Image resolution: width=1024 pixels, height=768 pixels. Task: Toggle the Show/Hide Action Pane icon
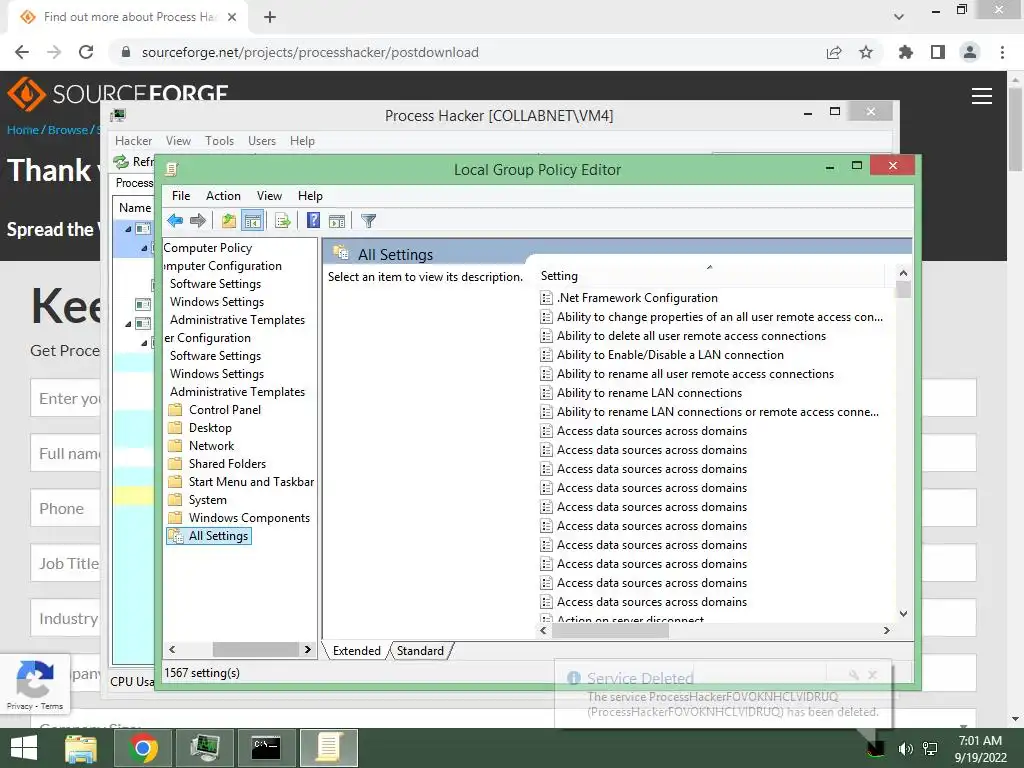pos(337,221)
